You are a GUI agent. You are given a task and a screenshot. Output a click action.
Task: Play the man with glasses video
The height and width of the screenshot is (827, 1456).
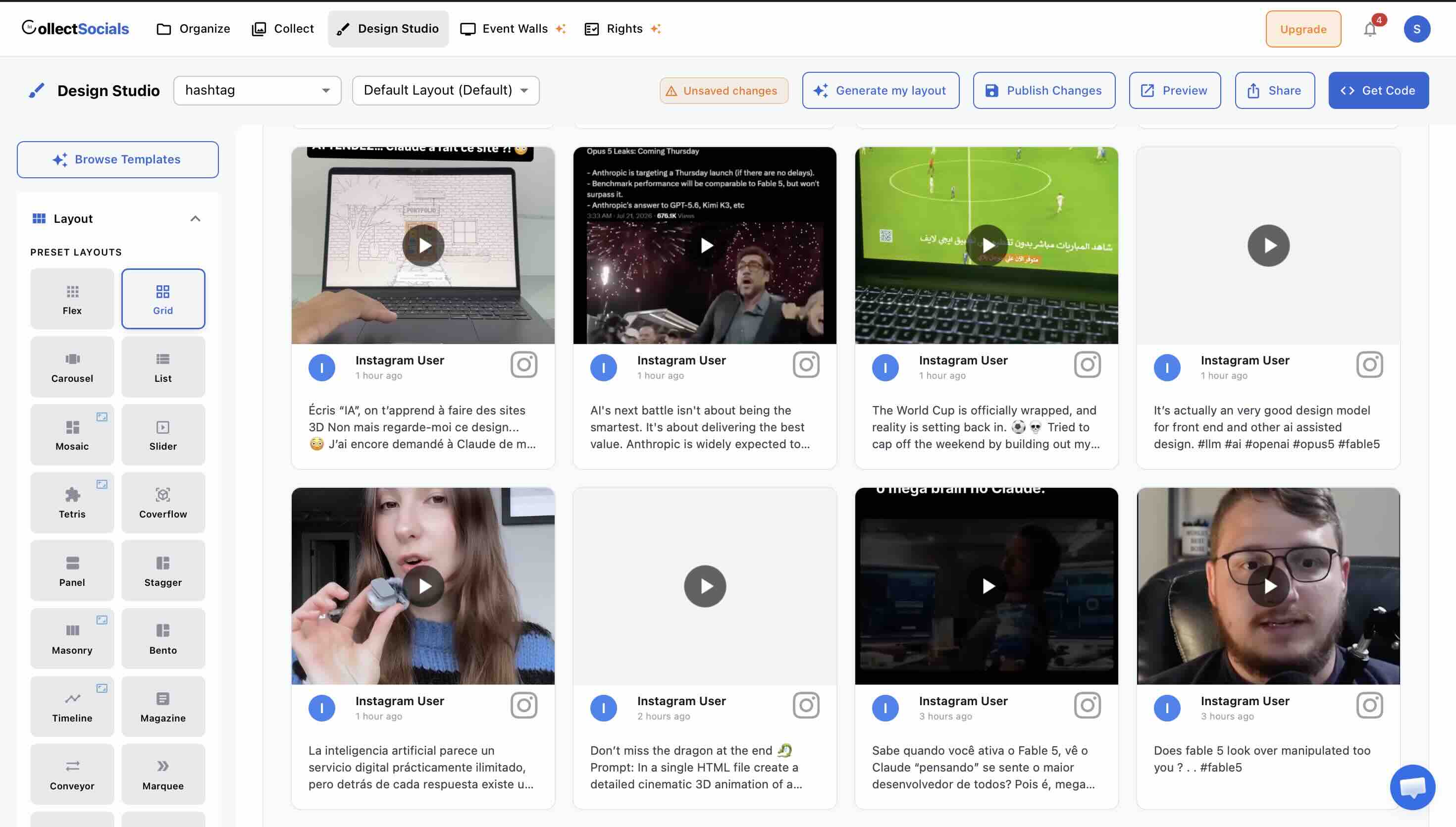1269,586
